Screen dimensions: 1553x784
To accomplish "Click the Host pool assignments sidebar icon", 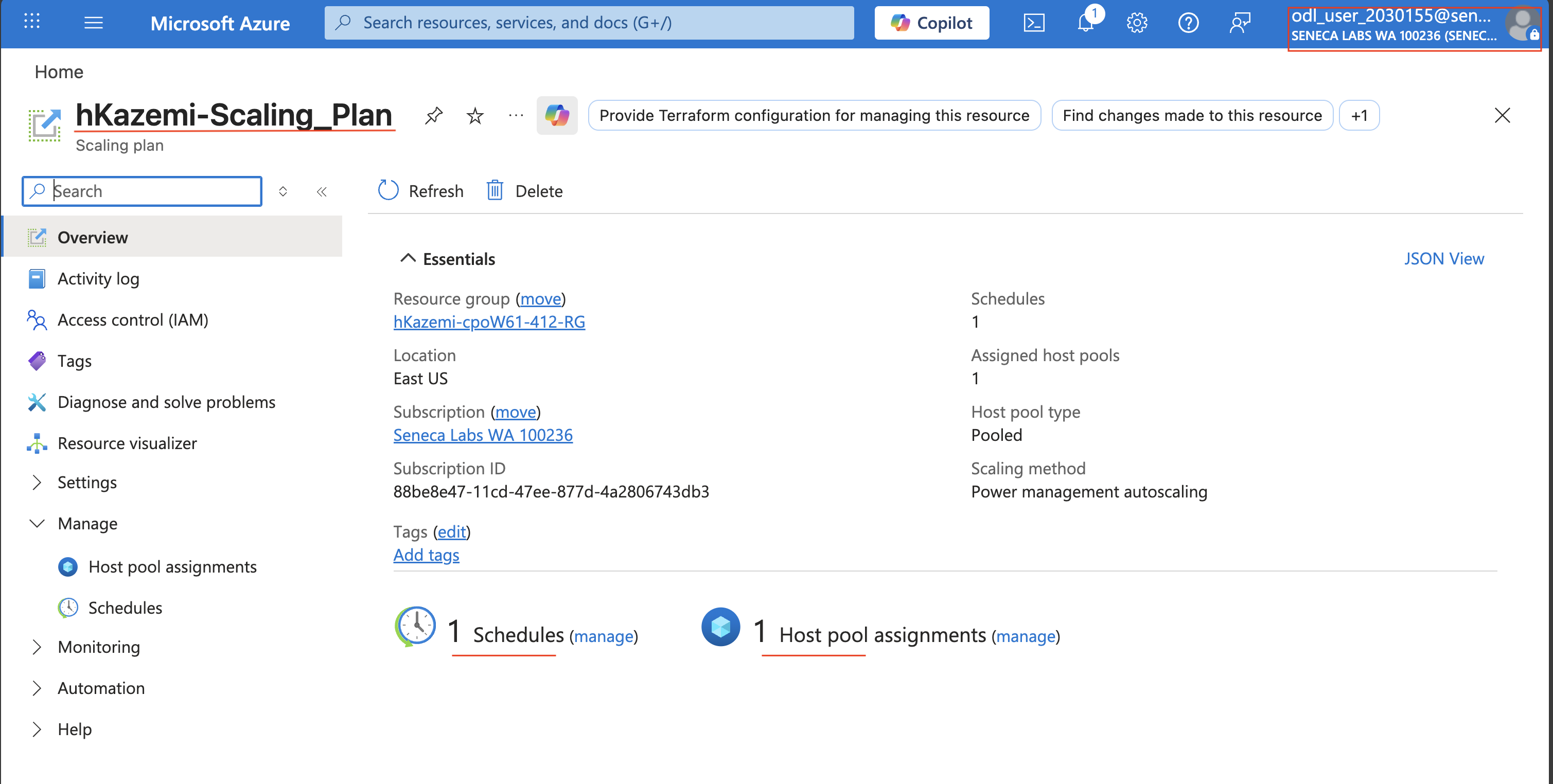I will (68, 567).
